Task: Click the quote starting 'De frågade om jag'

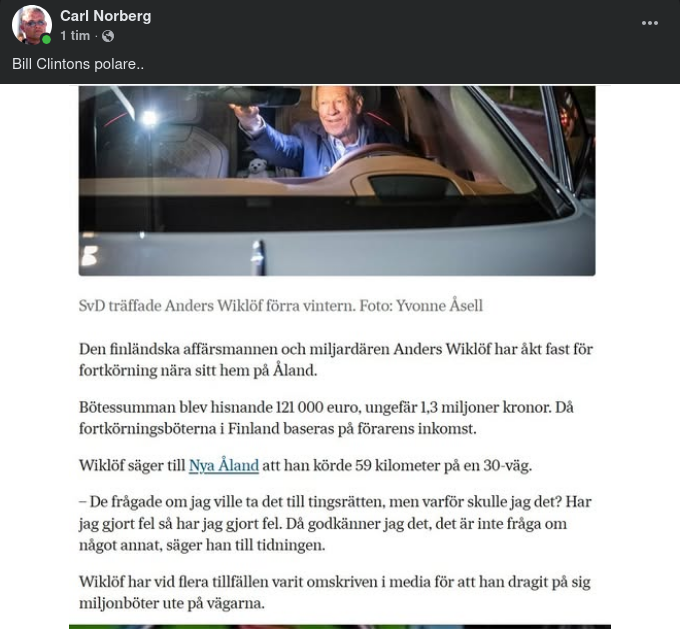Action: (x=335, y=523)
